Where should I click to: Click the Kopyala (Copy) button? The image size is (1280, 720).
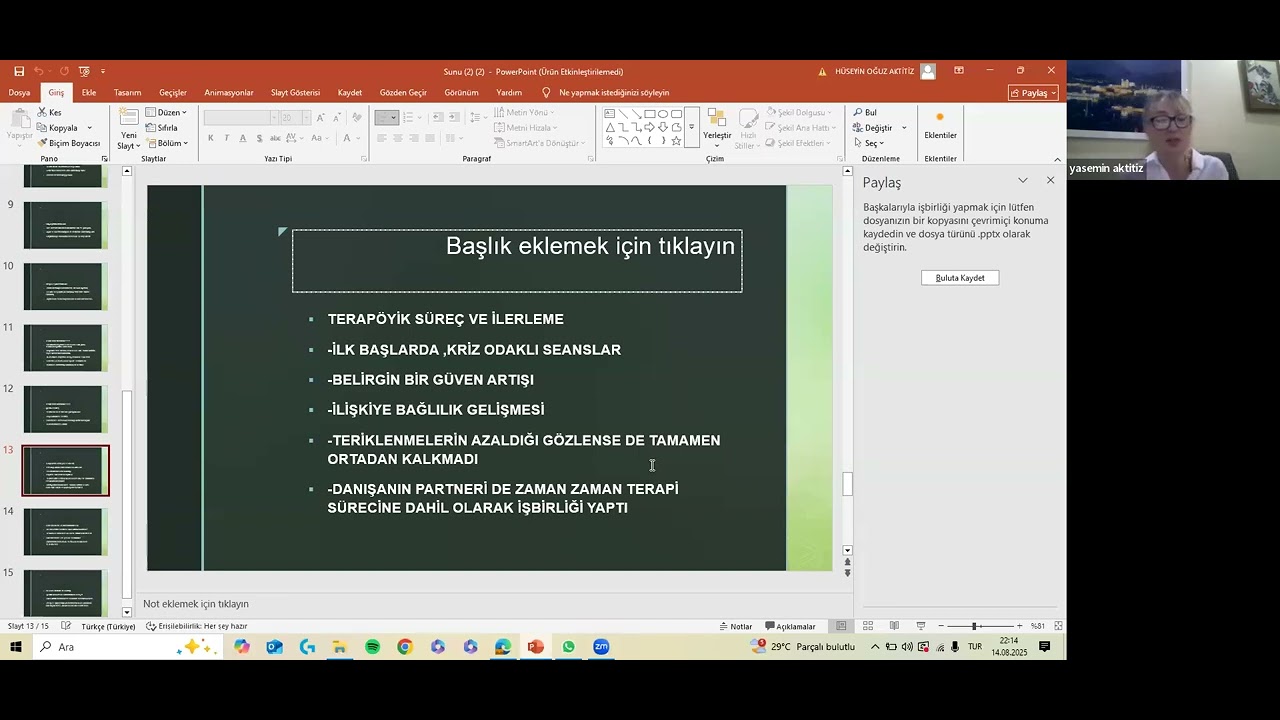58,128
